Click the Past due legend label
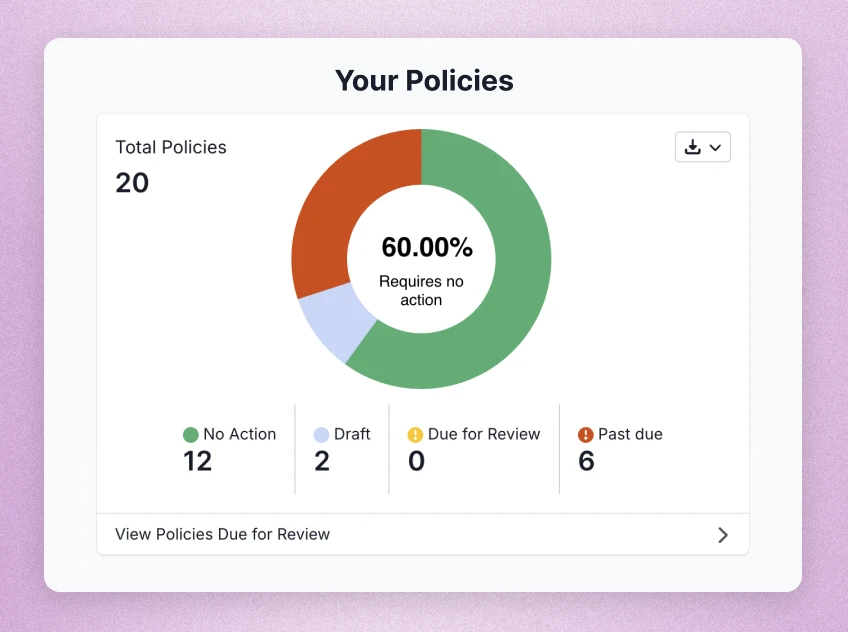The width and height of the screenshot is (848, 632). [x=630, y=434]
